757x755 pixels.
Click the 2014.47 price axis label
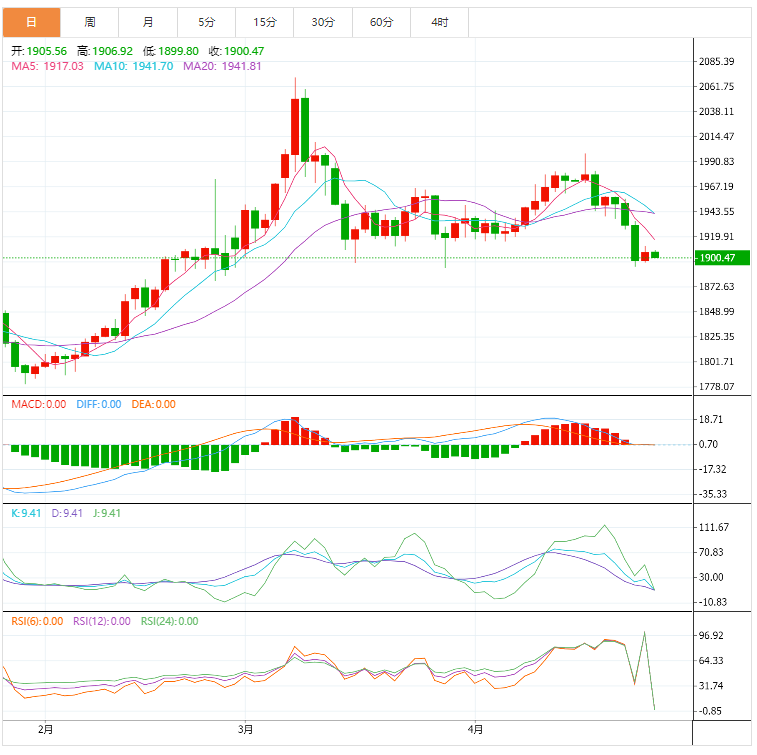coord(716,137)
